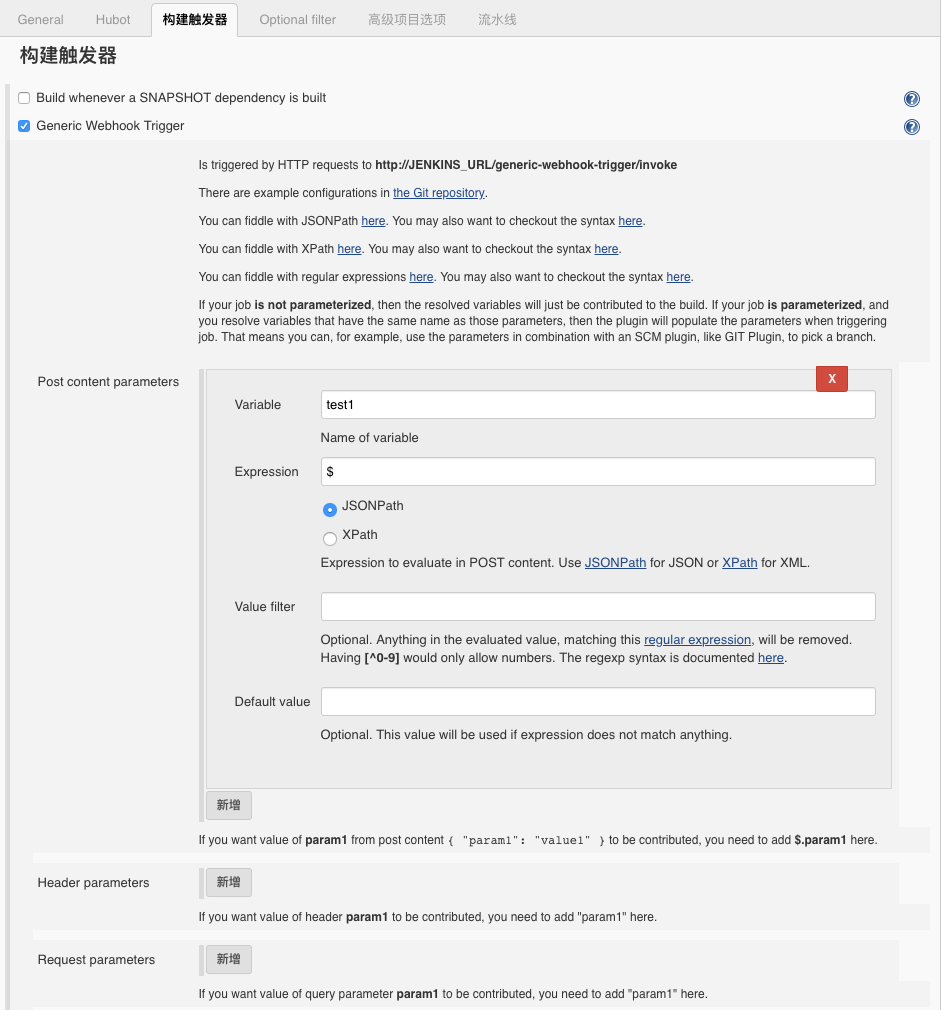Add a header parameter with 新增

tap(228, 882)
